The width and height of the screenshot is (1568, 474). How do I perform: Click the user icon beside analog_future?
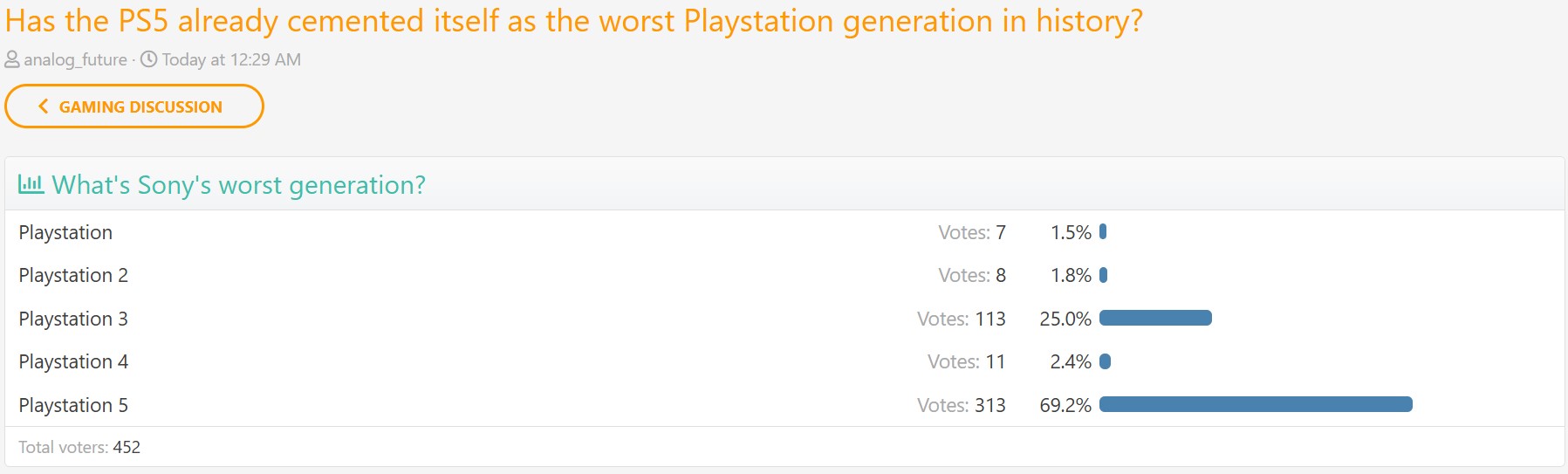12,59
